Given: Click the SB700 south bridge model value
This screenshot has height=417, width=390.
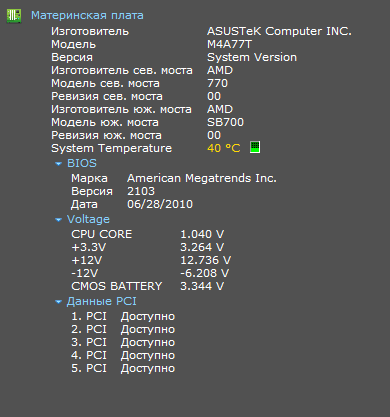Looking at the screenshot, I should coord(225,122).
